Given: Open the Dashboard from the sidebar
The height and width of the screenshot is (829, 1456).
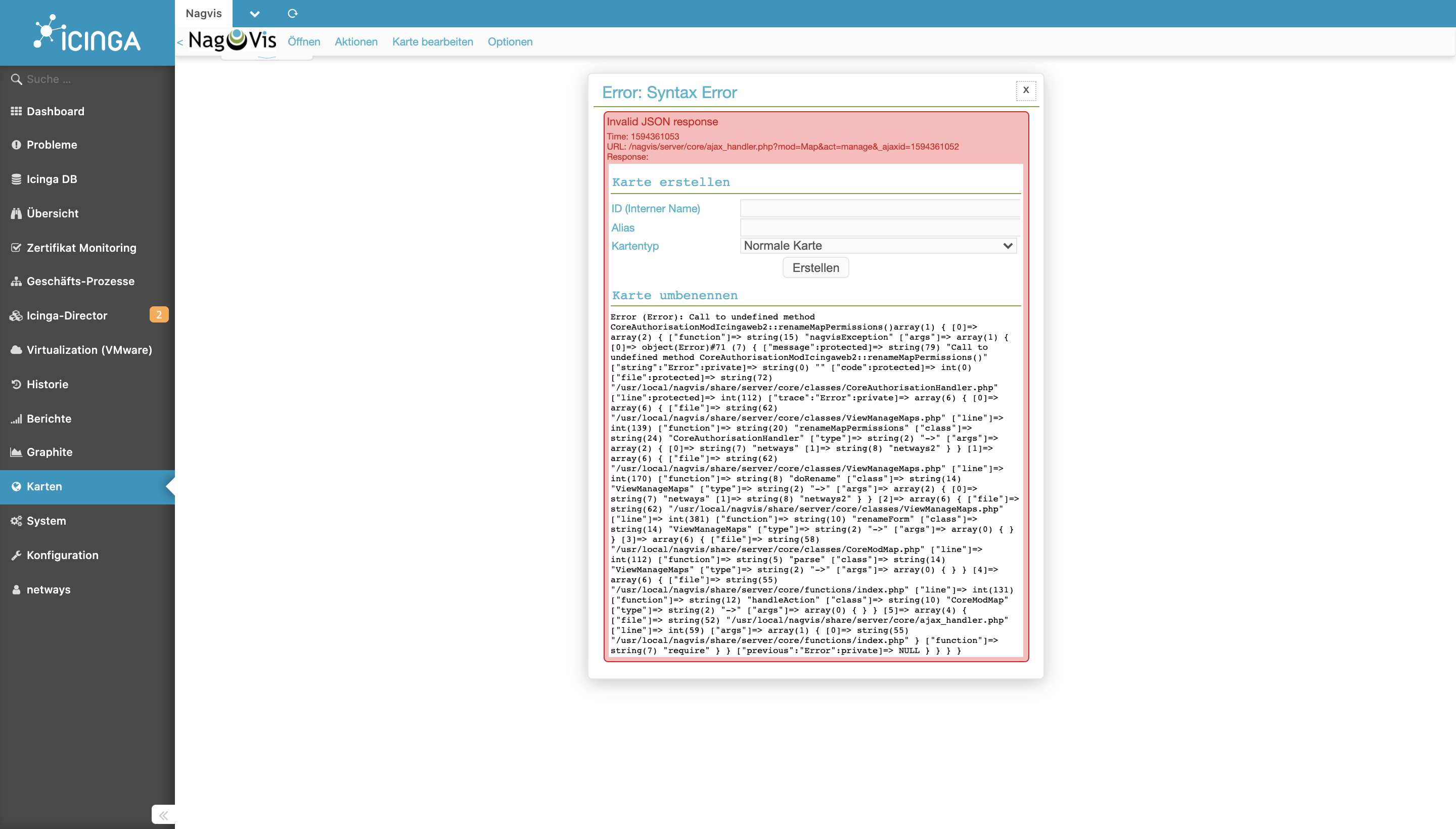Looking at the screenshot, I should pyautogui.click(x=55, y=111).
